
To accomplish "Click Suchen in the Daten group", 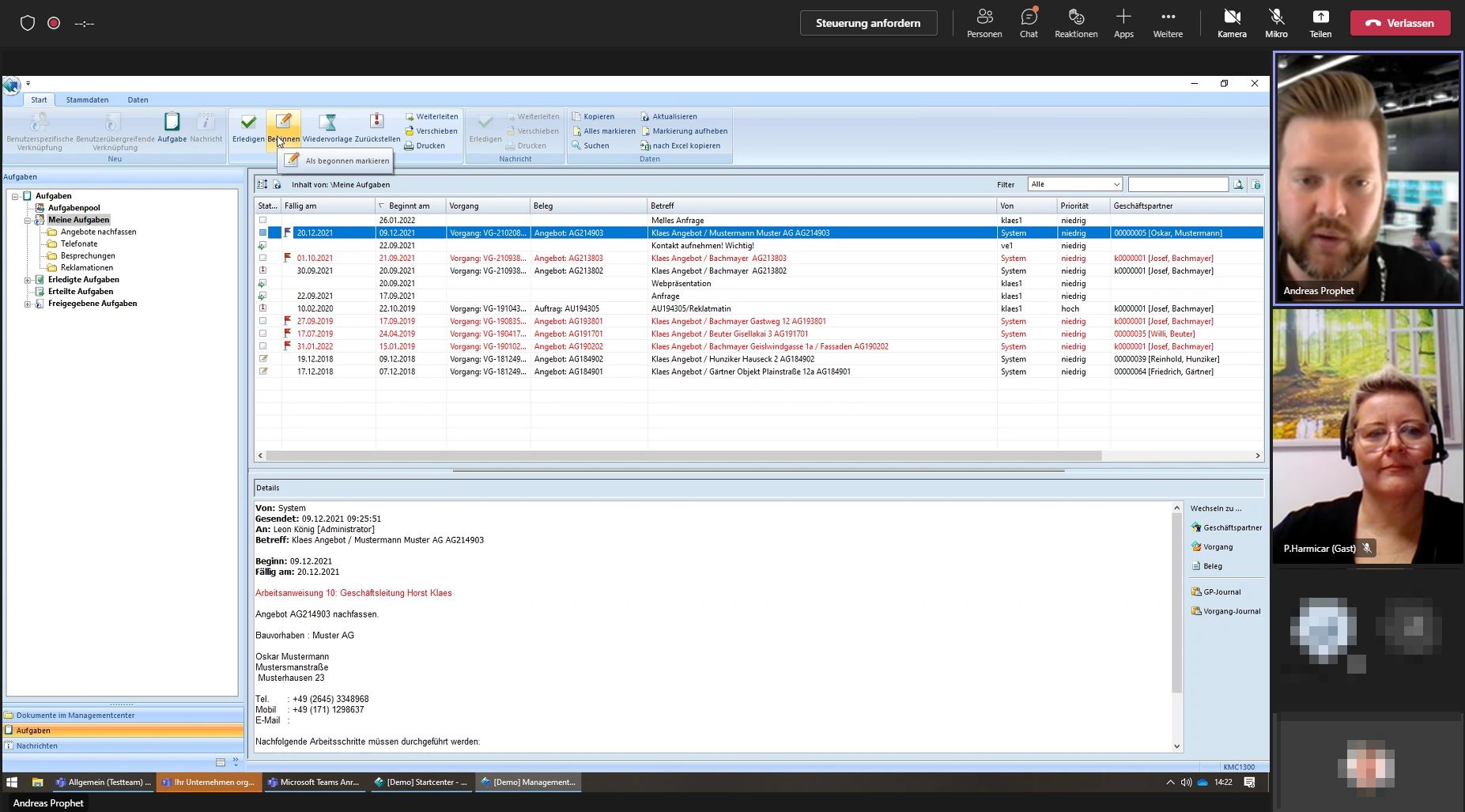I will tap(591, 145).
